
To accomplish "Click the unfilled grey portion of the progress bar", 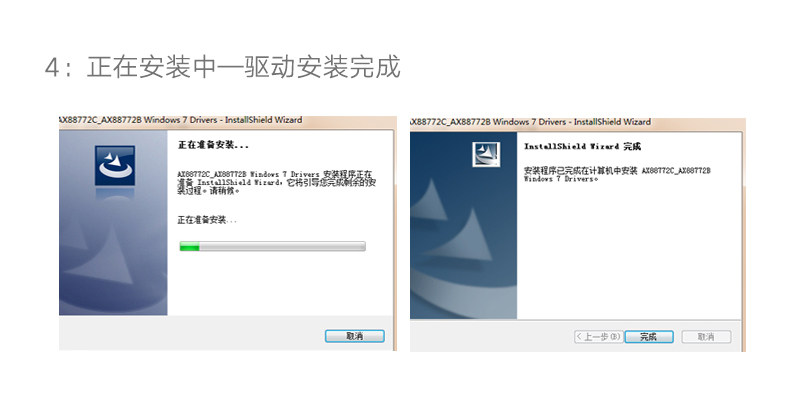I will [282, 246].
